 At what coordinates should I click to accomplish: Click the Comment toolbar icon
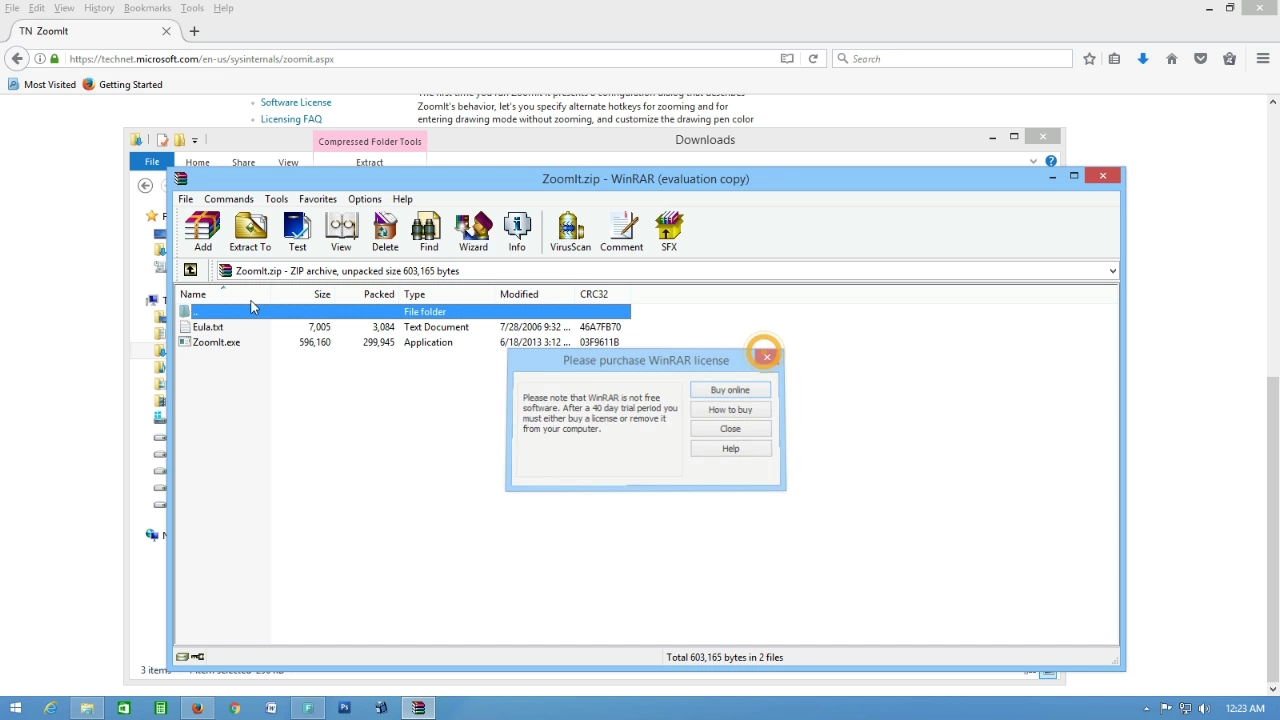(x=621, y=232)
